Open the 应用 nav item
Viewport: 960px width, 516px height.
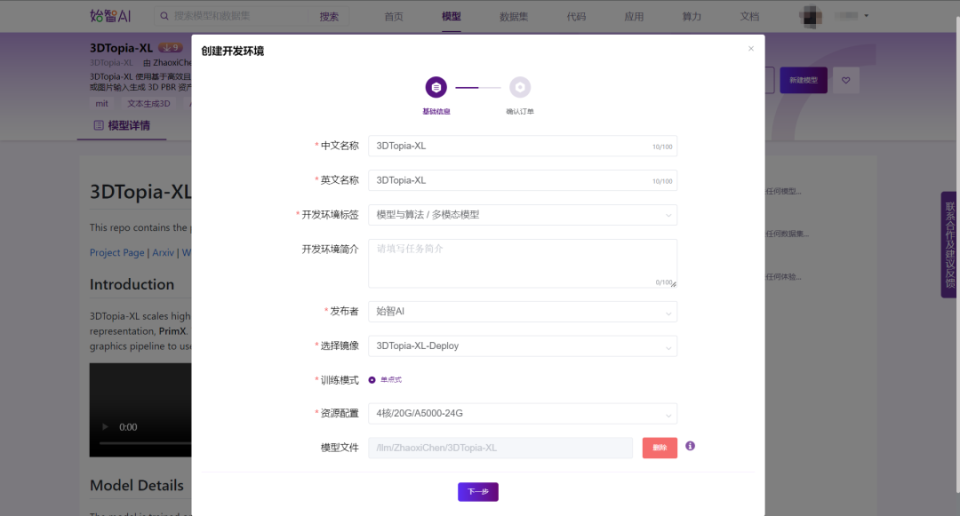(x=634, y=17)
